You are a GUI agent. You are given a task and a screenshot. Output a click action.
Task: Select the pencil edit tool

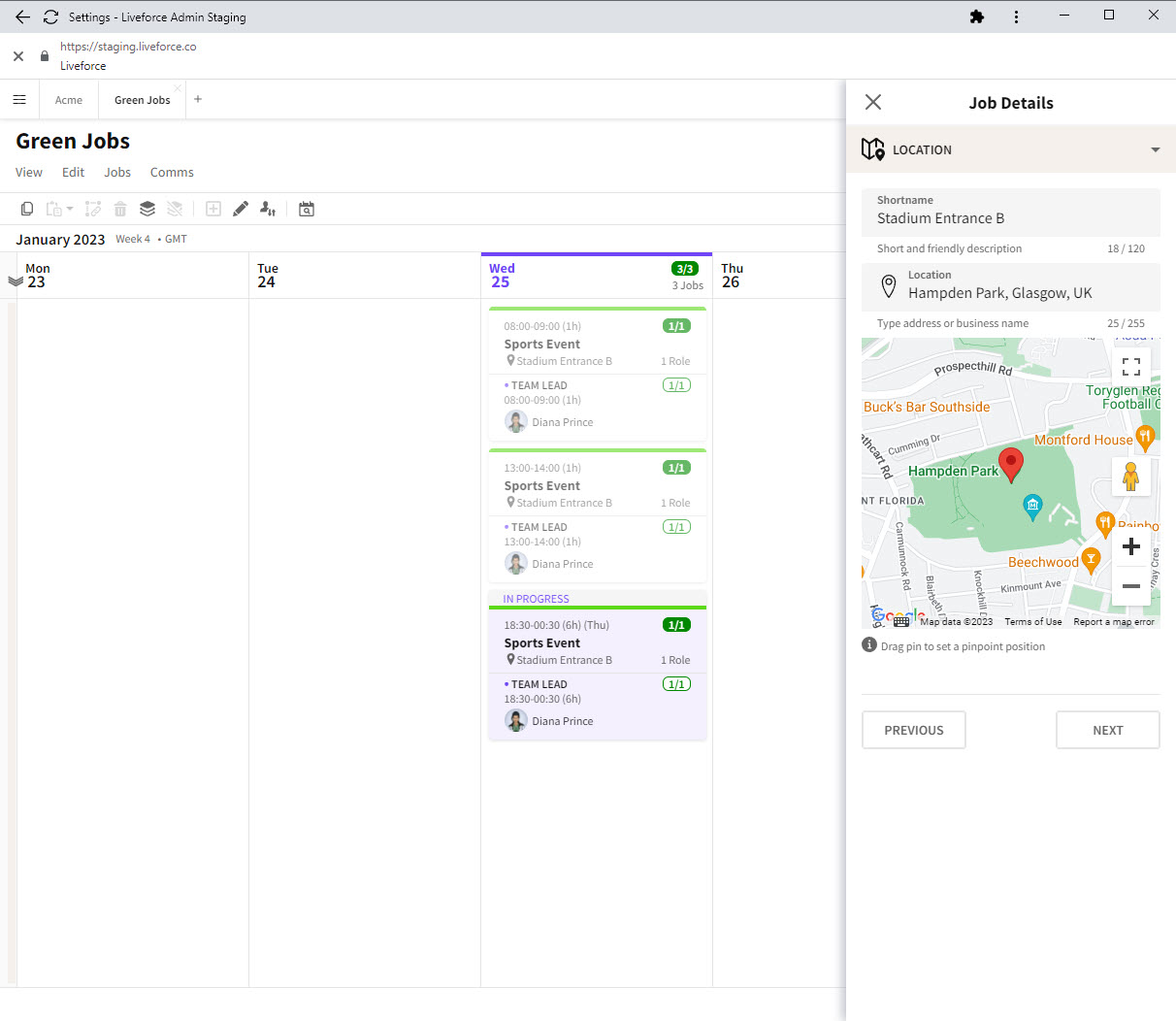click(x=241, y=209)
